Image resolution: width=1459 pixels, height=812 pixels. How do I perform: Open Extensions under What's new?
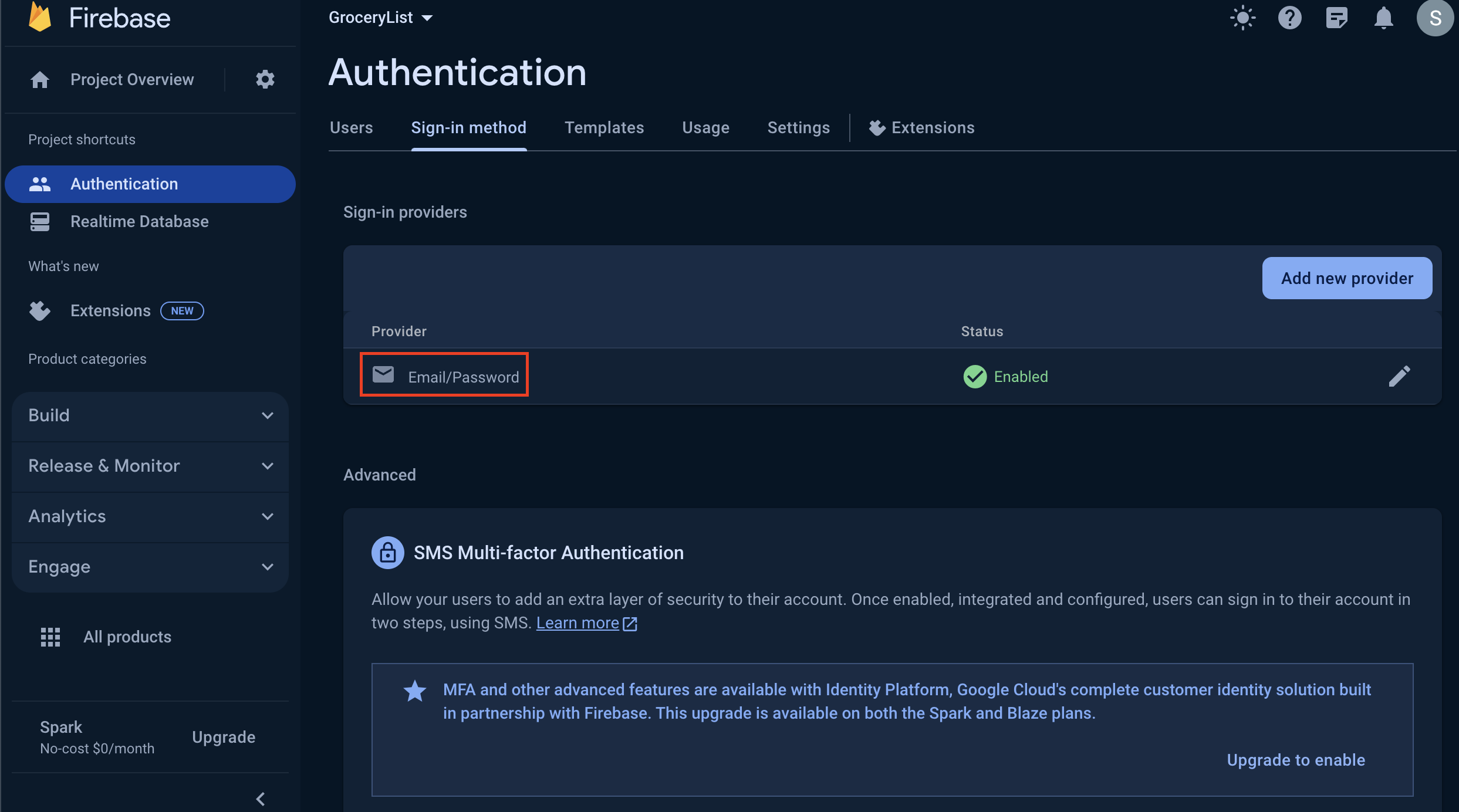click(x=110, y=311)
